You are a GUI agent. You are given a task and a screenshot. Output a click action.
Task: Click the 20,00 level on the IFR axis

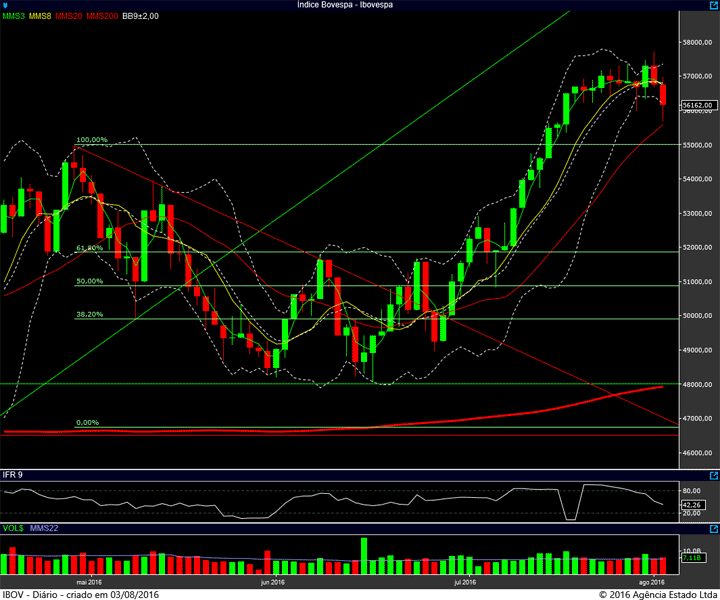click(692, 513)
